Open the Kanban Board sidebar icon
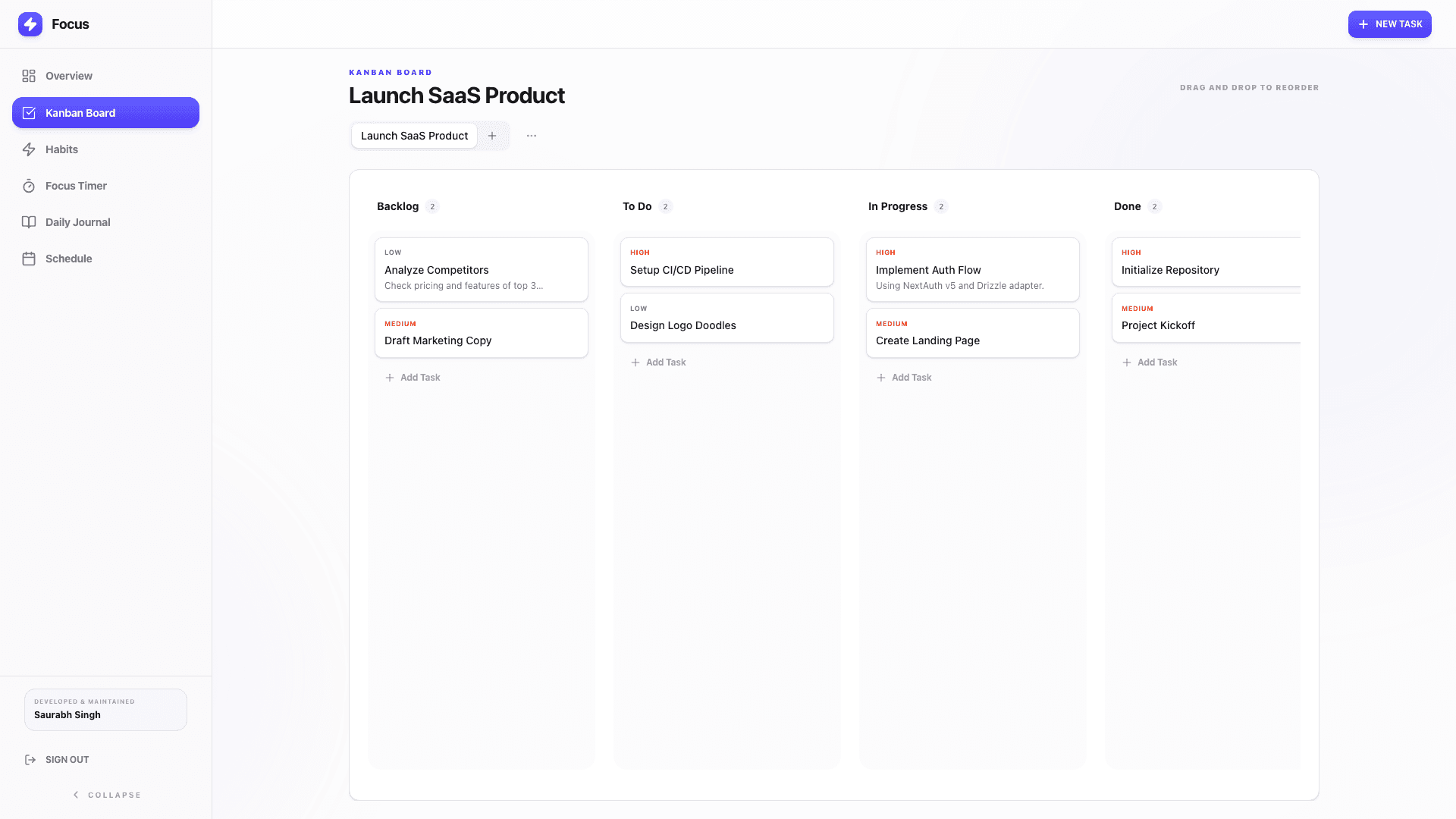The image size is (1456, 819). [29, 112]
